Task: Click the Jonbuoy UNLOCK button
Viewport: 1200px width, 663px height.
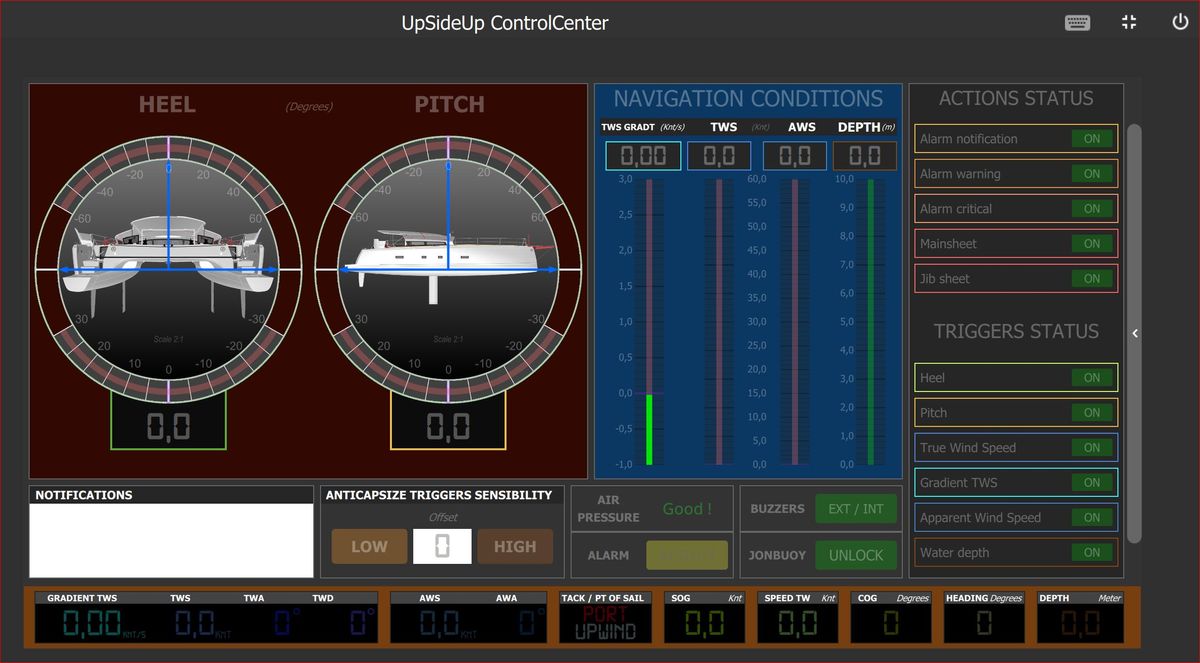Action: 855,555
